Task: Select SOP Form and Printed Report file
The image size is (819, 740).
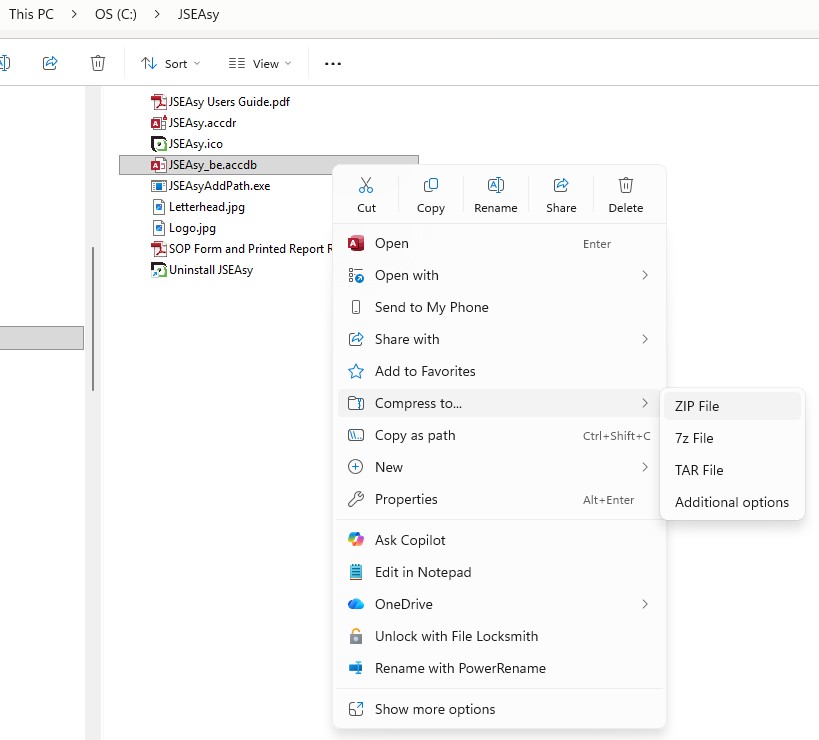Action: pos(251,249)
